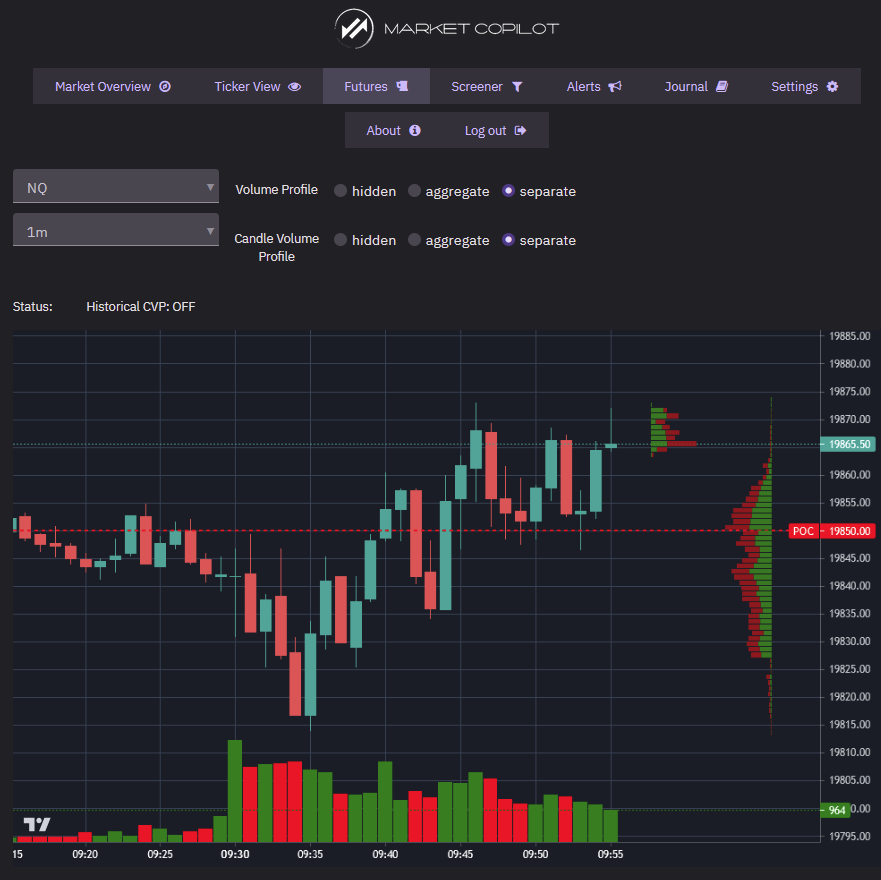
Task: Open the Alerts tab
Action: click(x=594, y=87)
